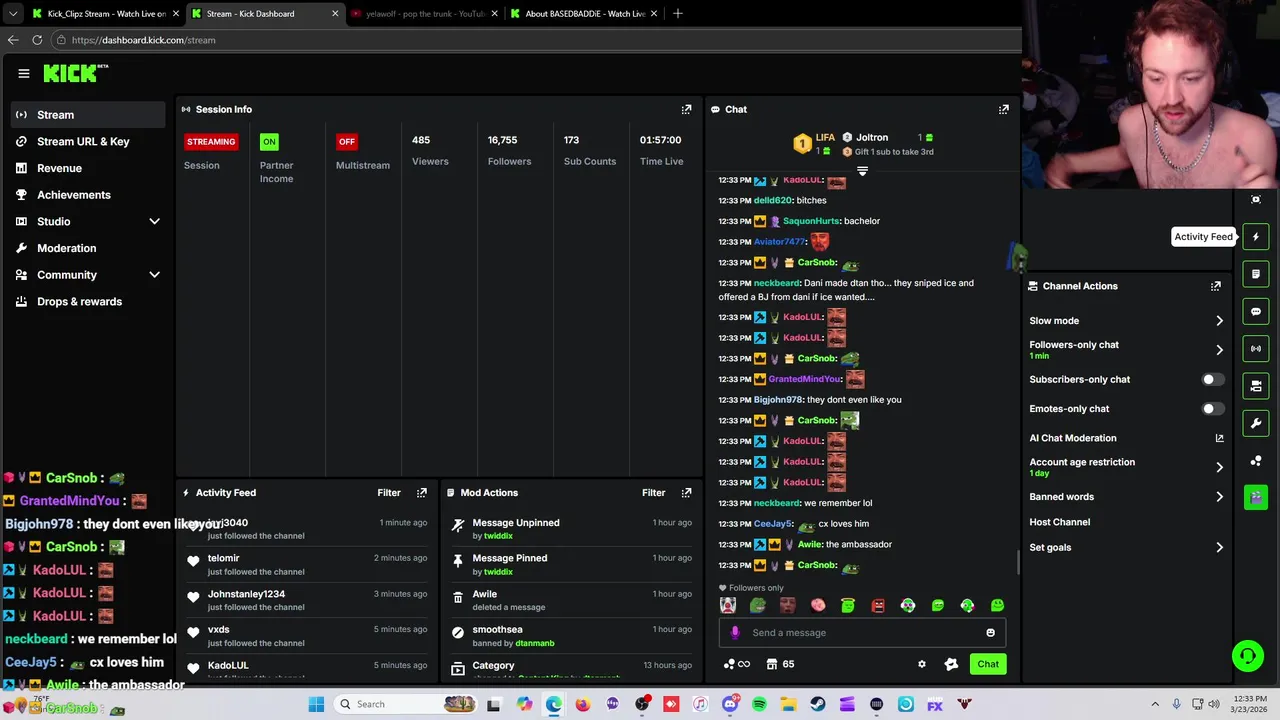Open the Windows Start menu
This screenshot has width=1280, height=720.
(316, 704)
